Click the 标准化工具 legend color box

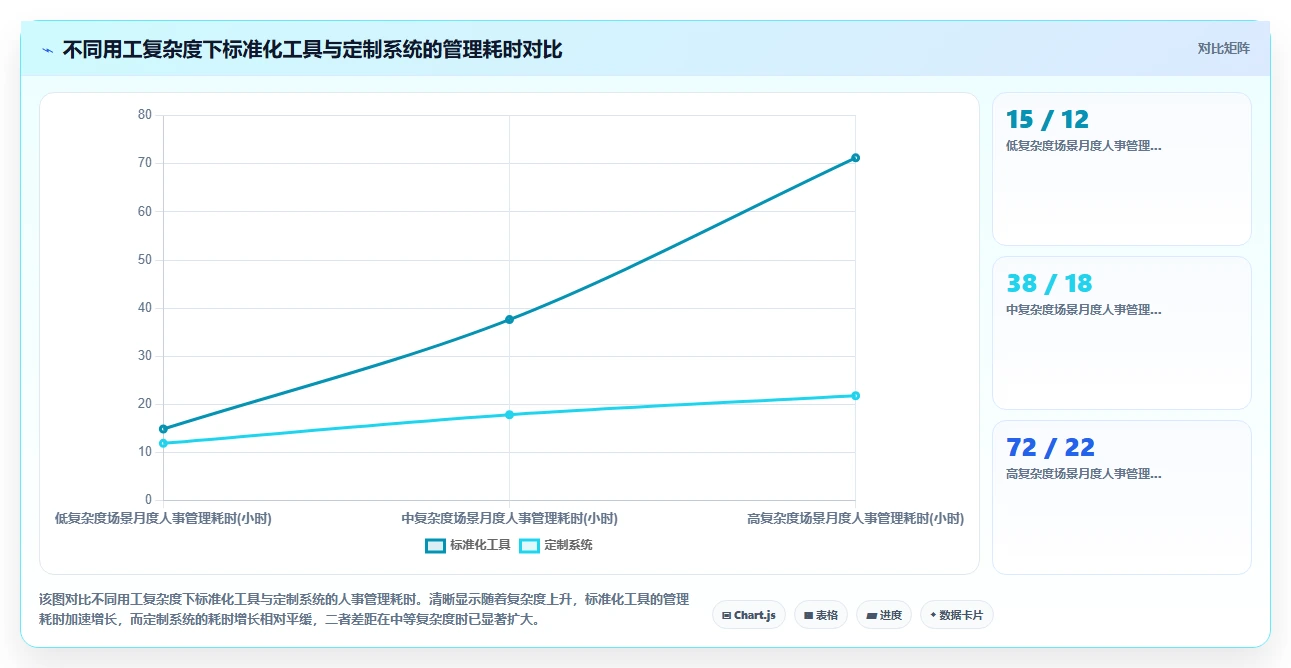(435, 545)
